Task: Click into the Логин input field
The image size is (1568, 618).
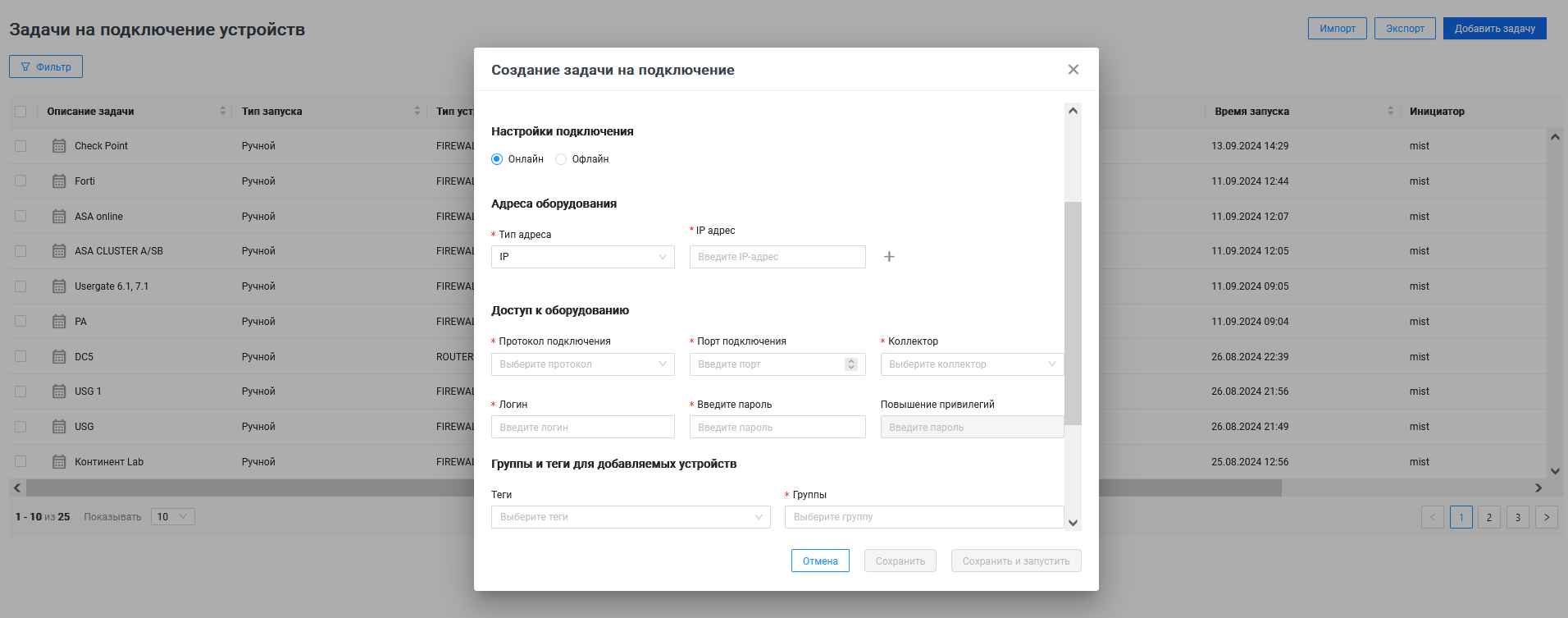Action: (x=582, y=428)
